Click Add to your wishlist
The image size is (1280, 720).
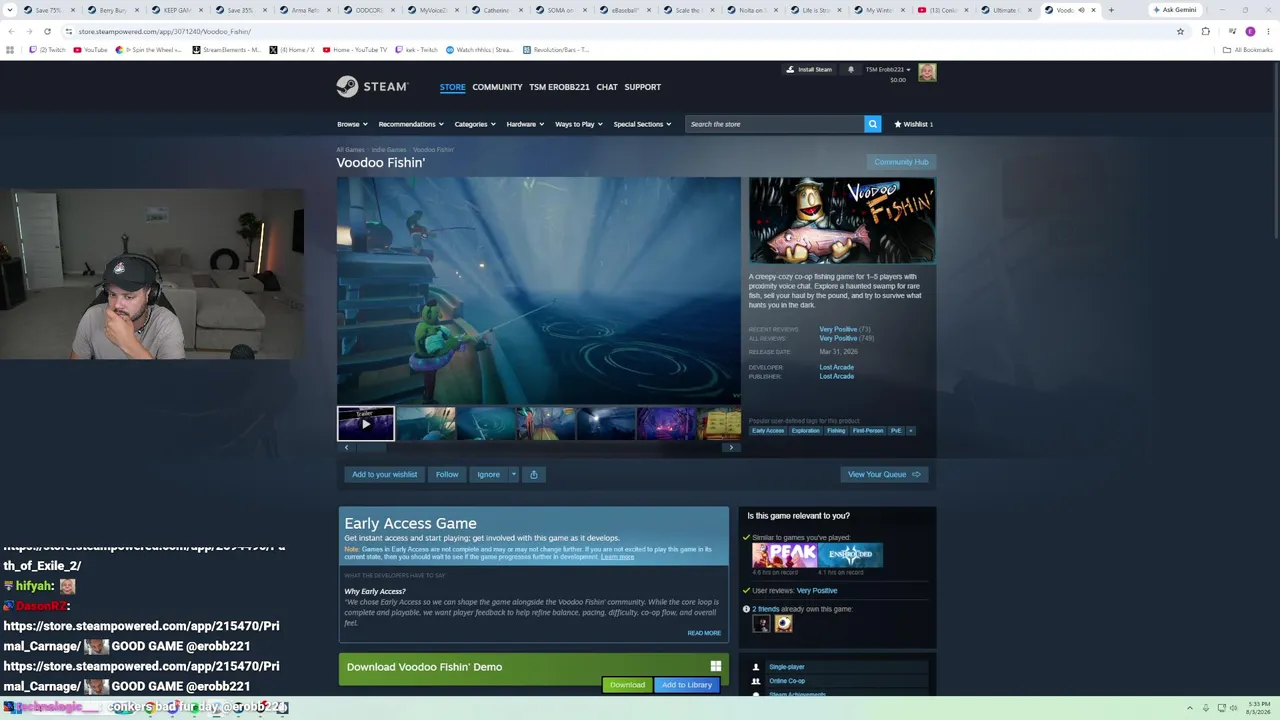[385, 474]
